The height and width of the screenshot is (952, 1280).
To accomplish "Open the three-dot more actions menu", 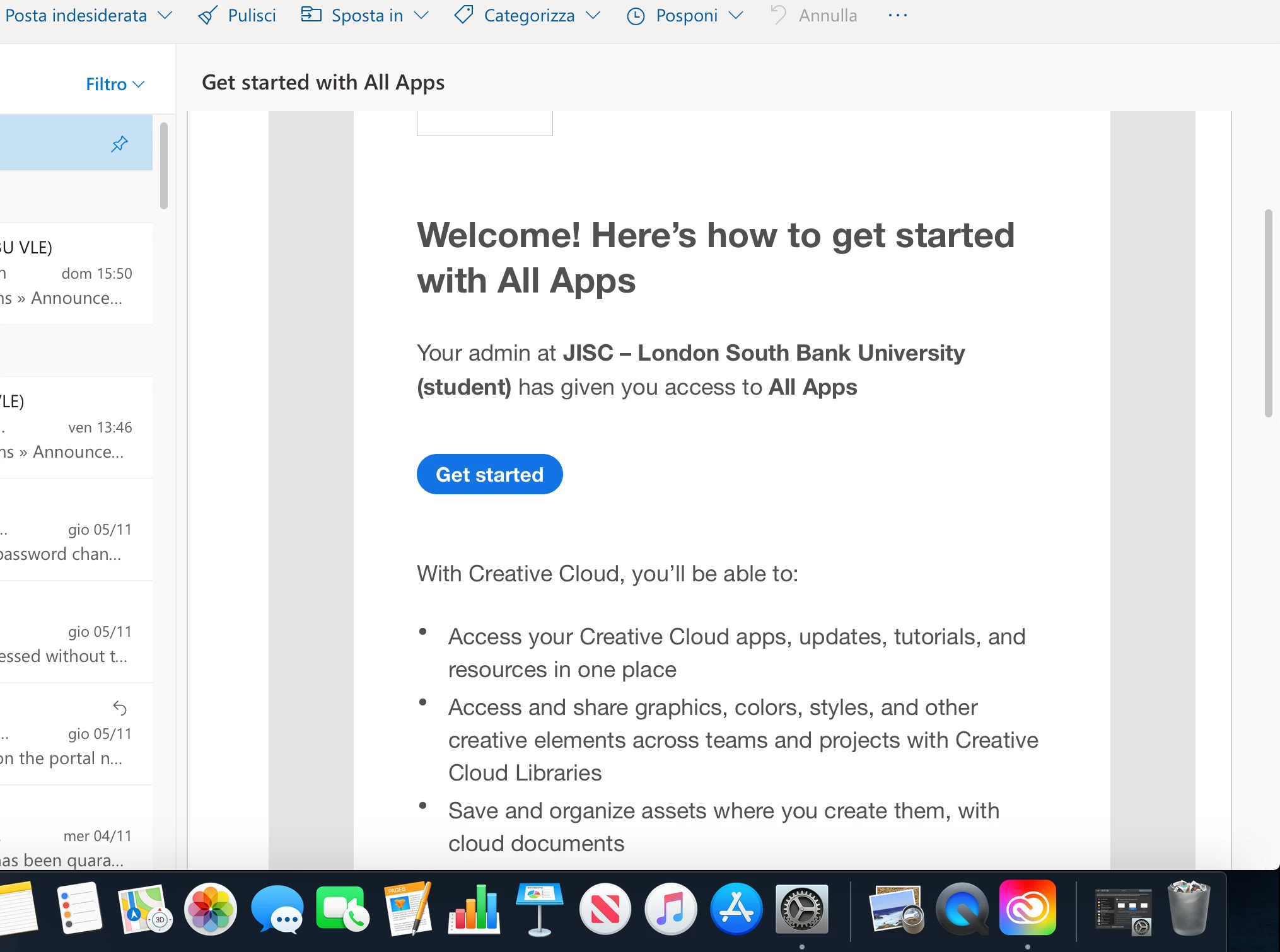I will click(x=897, y=15).
